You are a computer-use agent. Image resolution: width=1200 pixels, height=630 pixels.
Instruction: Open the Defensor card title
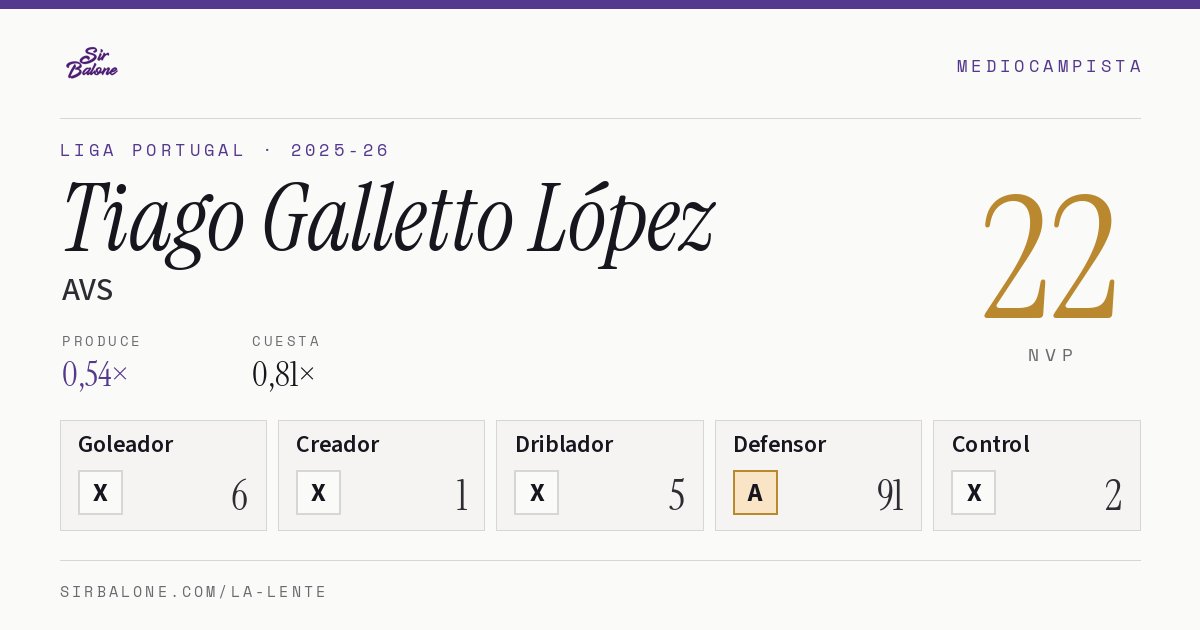tap(779, 444)
